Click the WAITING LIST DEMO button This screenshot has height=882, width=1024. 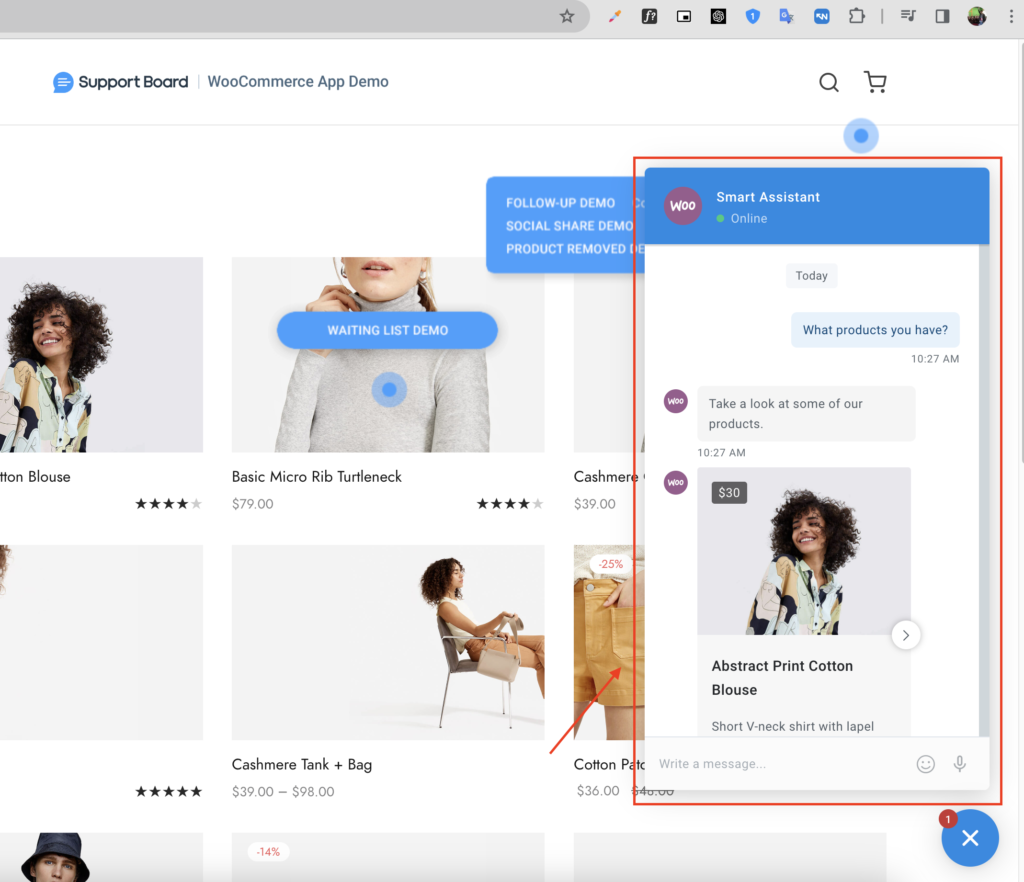click(x=387, y=330)
